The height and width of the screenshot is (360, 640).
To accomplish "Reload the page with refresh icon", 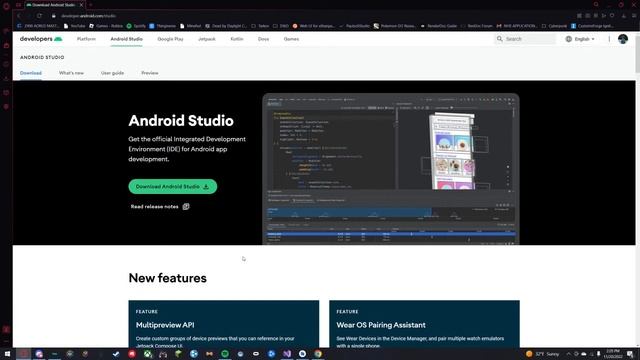I will (x=39, y=16).
